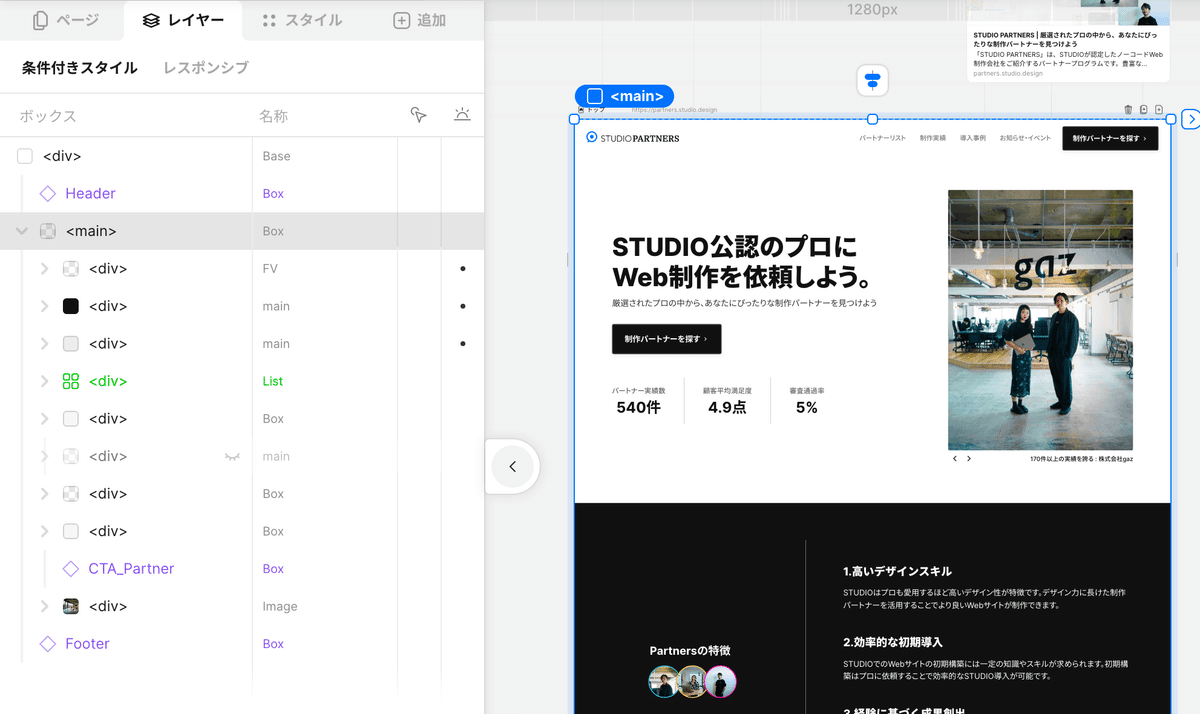Viewport: 1200px width, 714px height.
Task: Expand the Box div below List
Action: click(44, 419)
